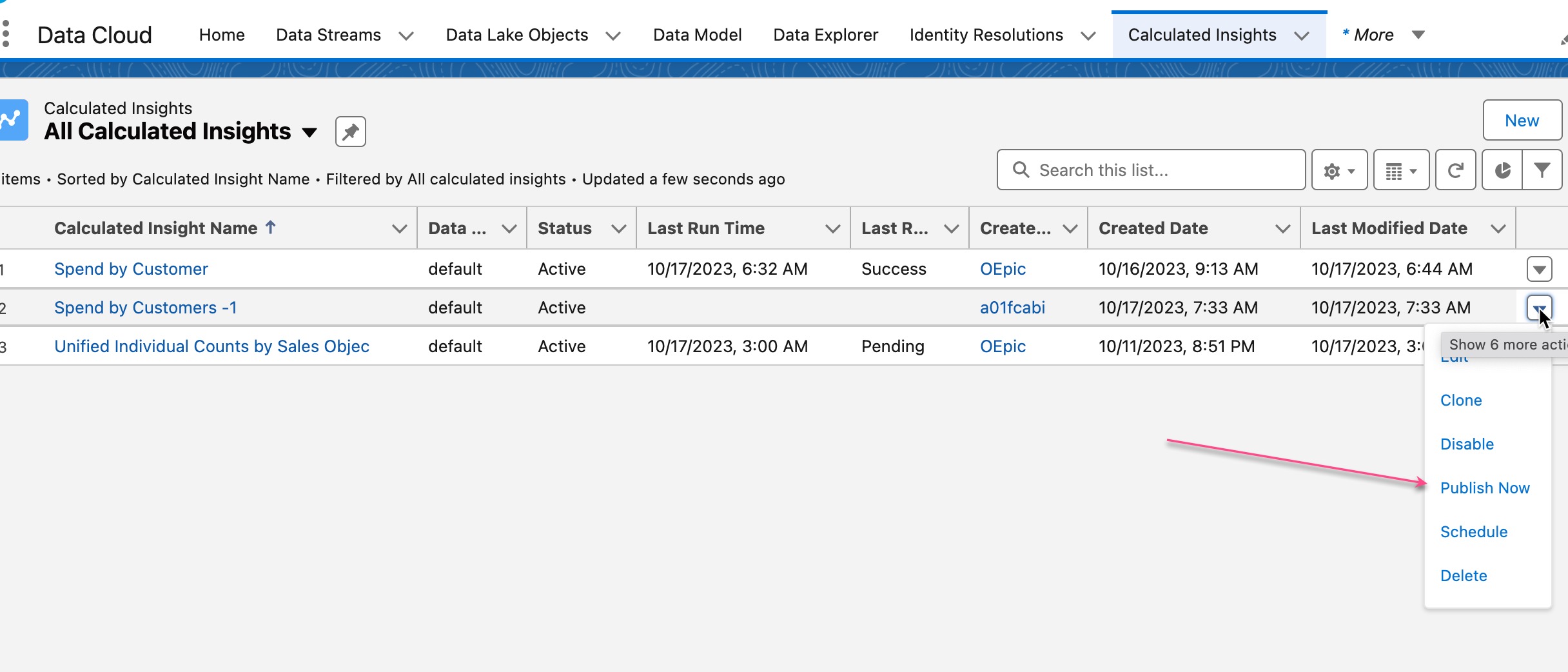This screenshot has height=672, width=1568.
Task: Open list view controls gear menu
Action: coord(1339,170)
